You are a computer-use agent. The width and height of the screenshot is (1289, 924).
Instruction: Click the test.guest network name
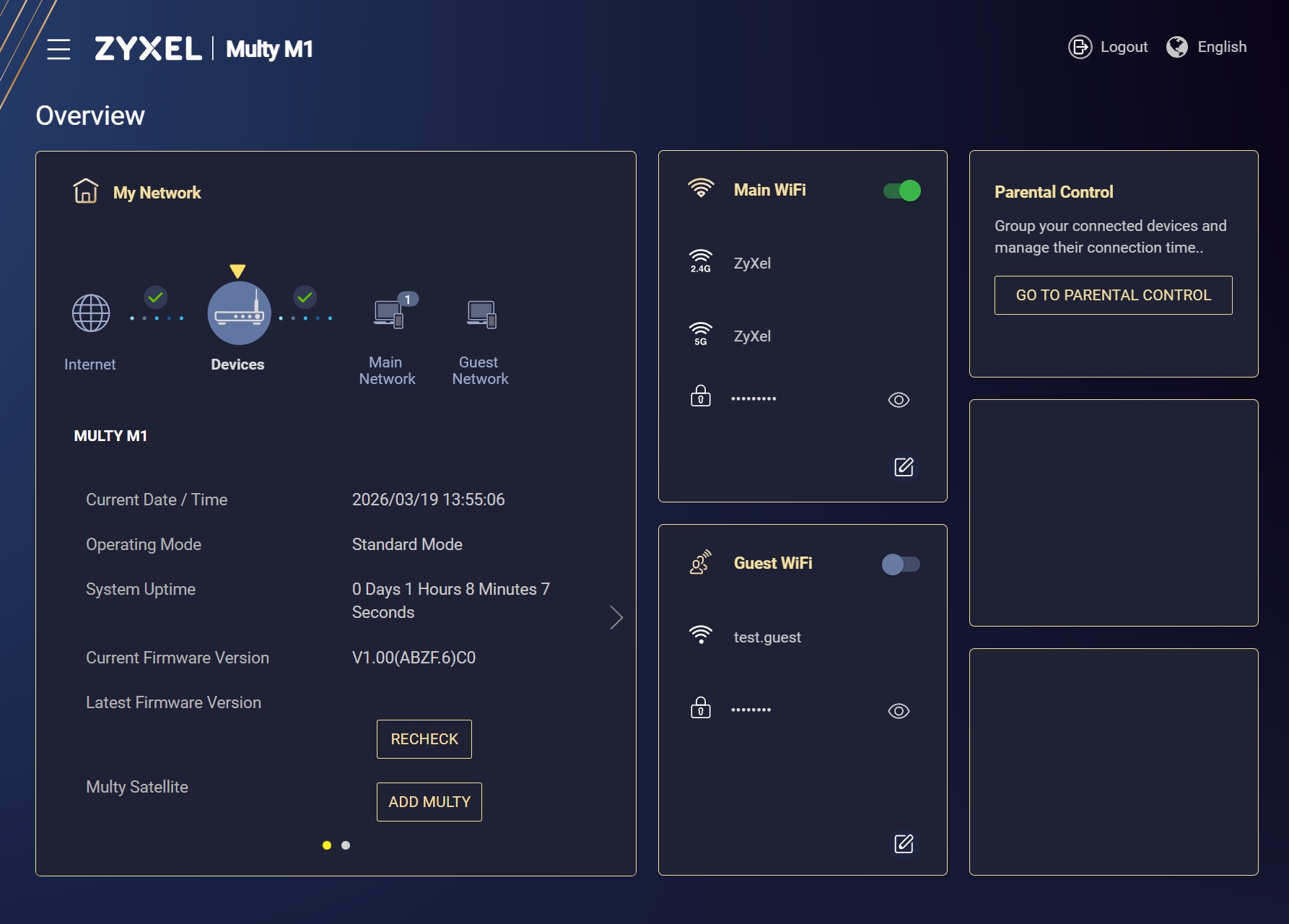click(x=767, y=637)
